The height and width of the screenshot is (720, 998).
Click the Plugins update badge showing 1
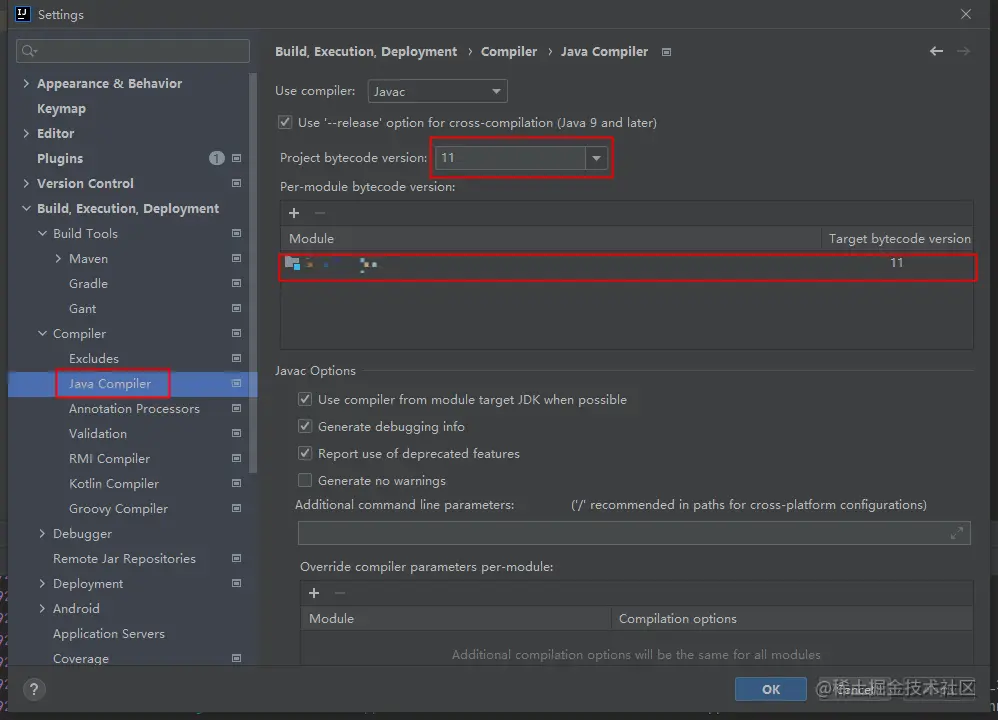coord(216,158)
